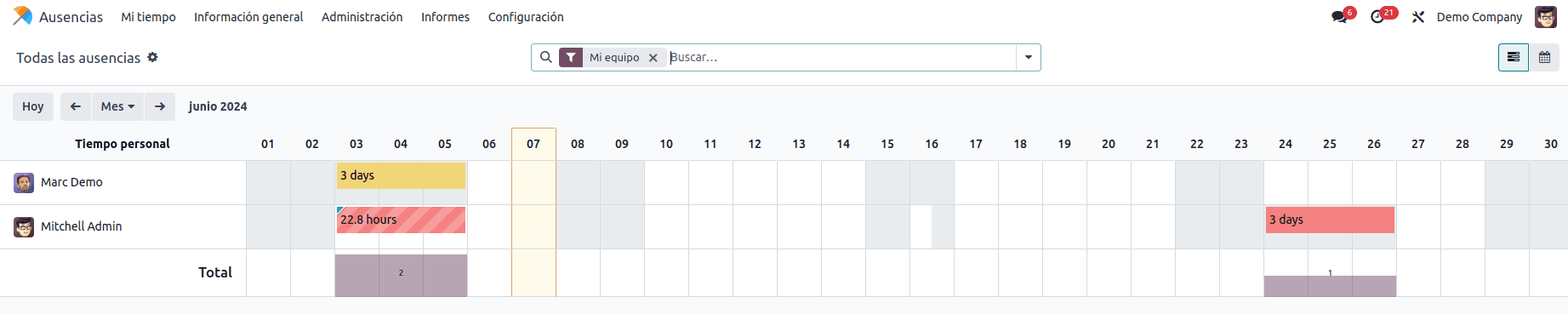This screenshot has height=314, width=1568.
Task: Remove the Mi equipo filter
Action: click(653, 58)
